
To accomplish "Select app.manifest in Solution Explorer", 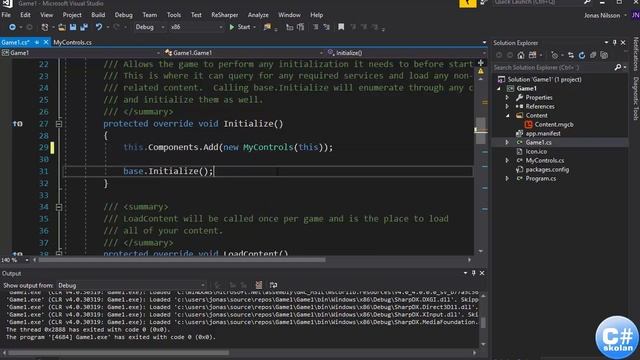I will click(x=543, y=133).
